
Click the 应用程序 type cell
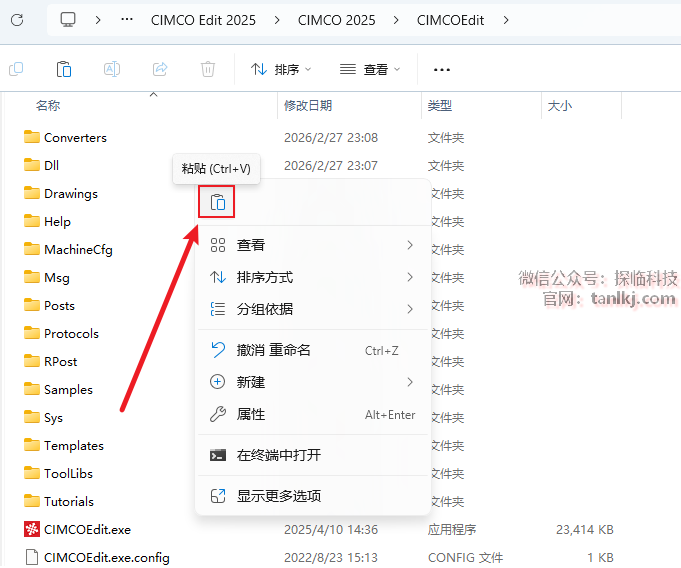(x=452, y=530)
